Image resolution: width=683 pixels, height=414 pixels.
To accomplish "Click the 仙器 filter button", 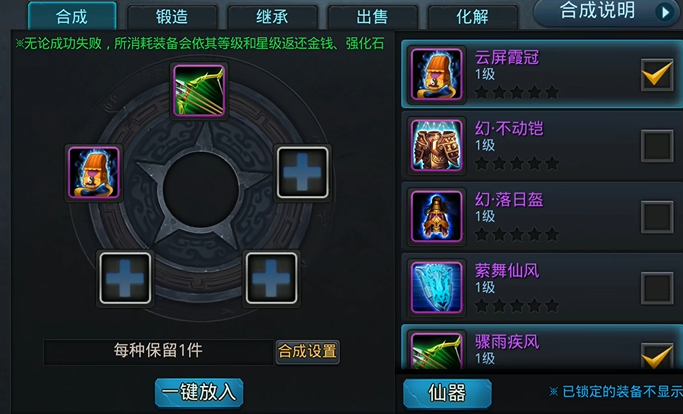I will [447, 393].
